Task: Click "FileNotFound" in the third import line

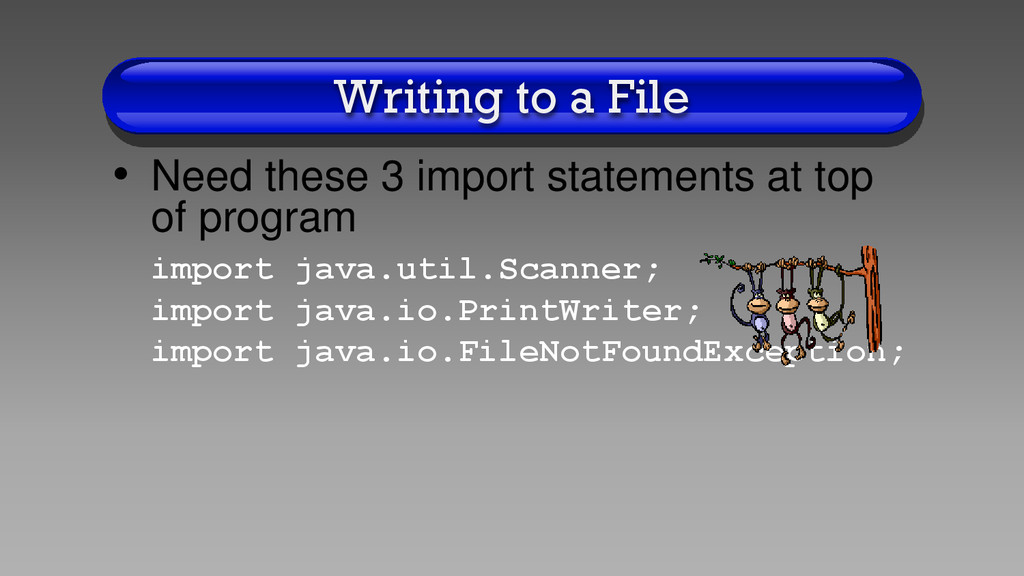Action: click(x=579, y=351)
